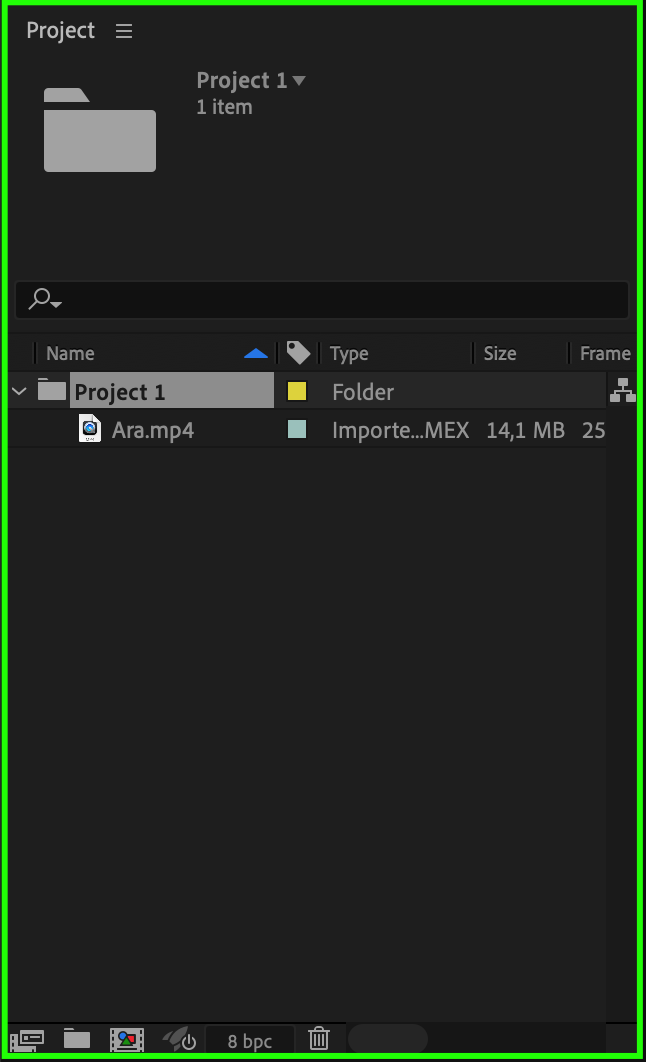Create a new folder with the bottom folder icon

coord(77,1038)
